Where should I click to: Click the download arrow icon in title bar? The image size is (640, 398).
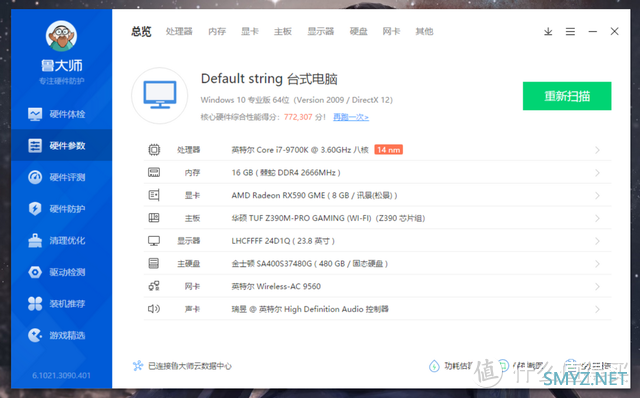point(548,31)
